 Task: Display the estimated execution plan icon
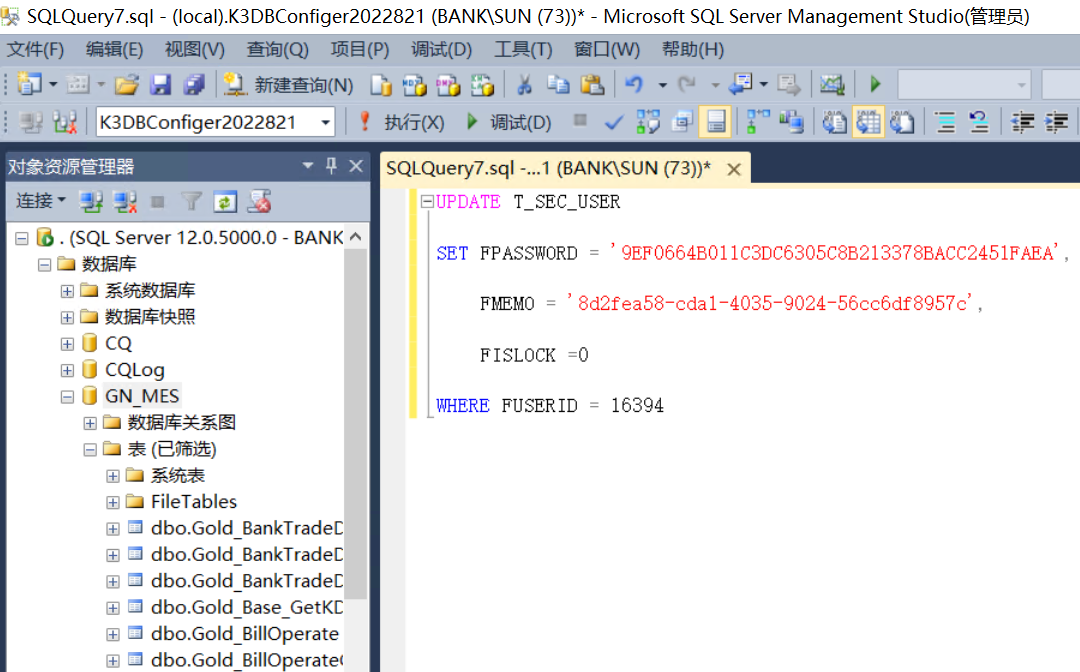click(x=647, y=122)
